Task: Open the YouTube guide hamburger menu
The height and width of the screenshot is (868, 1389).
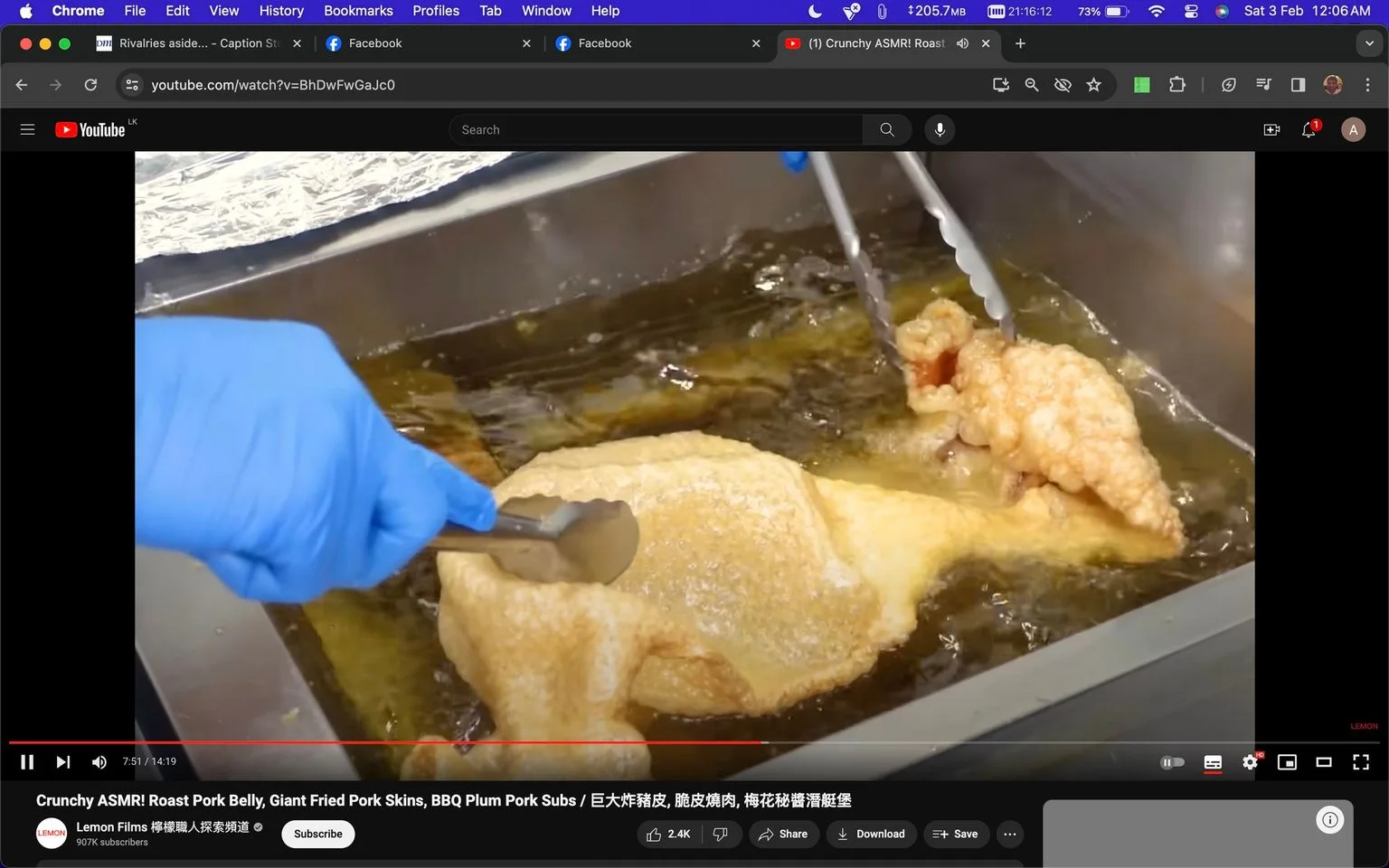Action: coord(27,129)
